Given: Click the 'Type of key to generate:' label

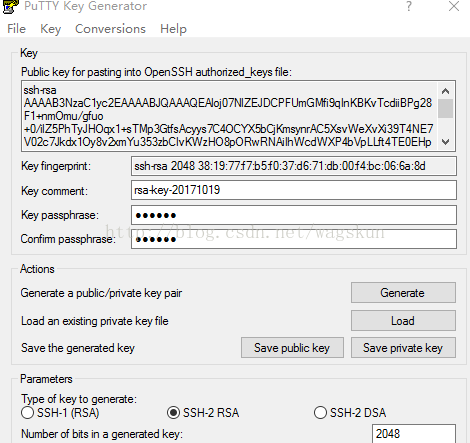Looking at the screenshot, I should 79,399.
